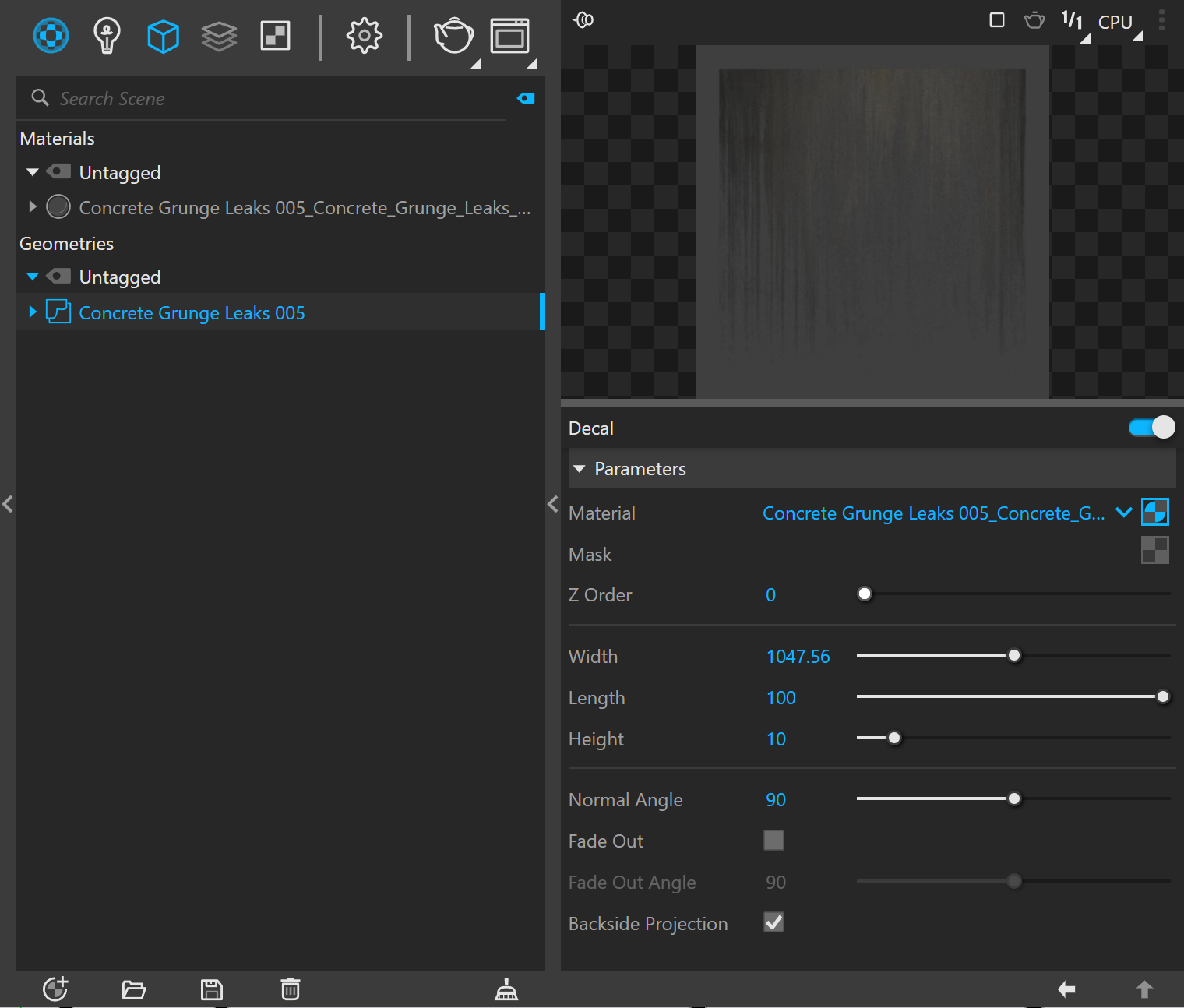
Task: Click the preview swatch mode icon
Action: pos(583,19)
